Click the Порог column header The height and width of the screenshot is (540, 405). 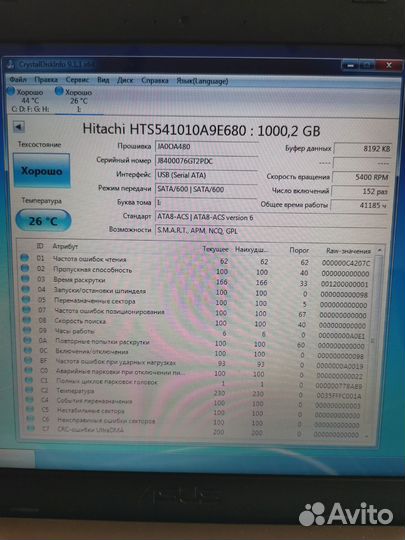coord(299,250)
